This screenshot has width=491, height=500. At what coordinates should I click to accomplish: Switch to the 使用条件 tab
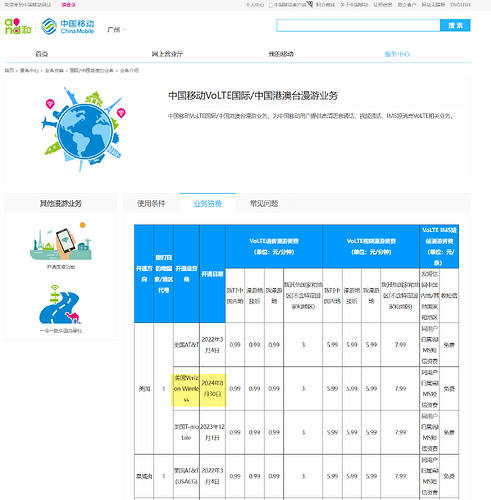pos(151,203)
